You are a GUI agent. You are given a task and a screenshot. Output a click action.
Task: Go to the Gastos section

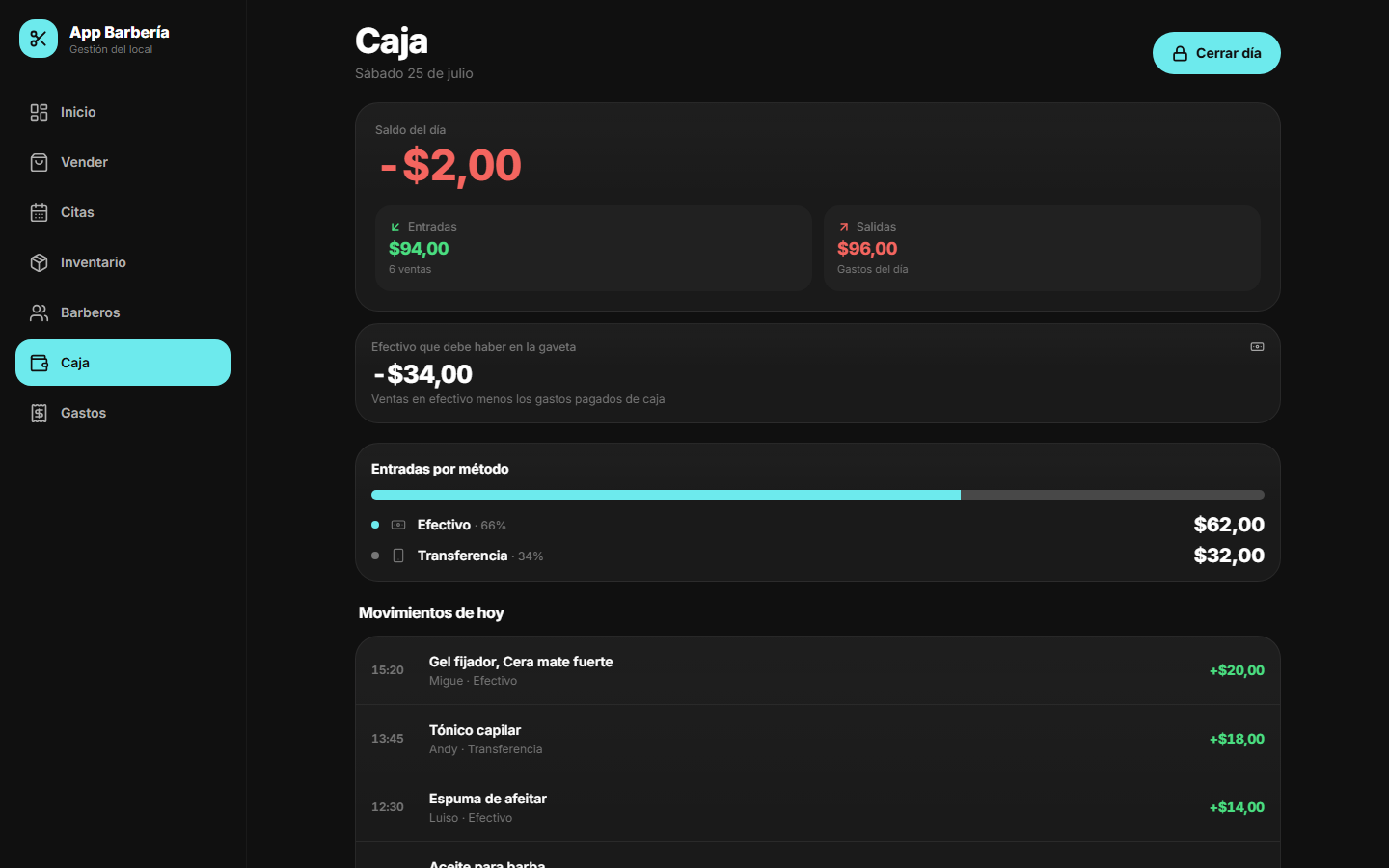123,413
